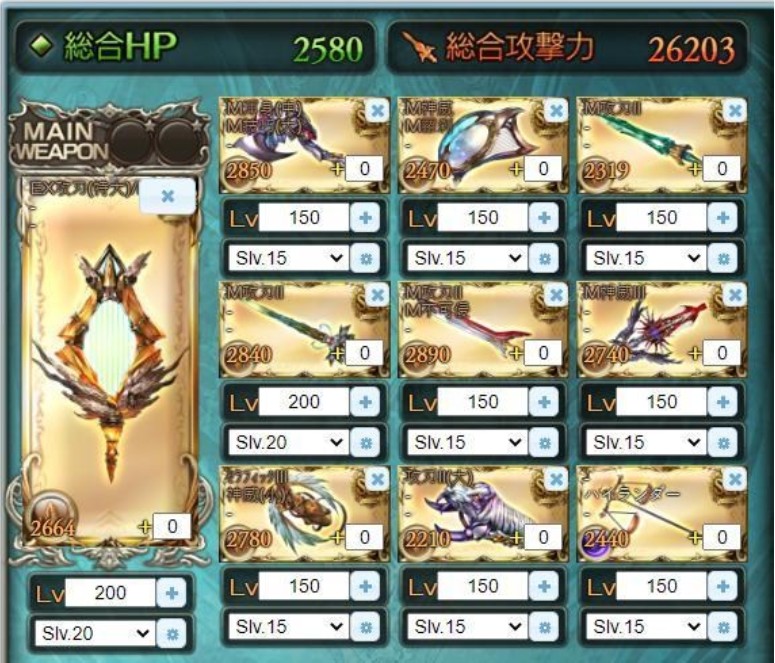The image size is (775, 663).
Task: Open the Slv.15 dropdown under the 2470 harp
Action: tap(467, 258)
